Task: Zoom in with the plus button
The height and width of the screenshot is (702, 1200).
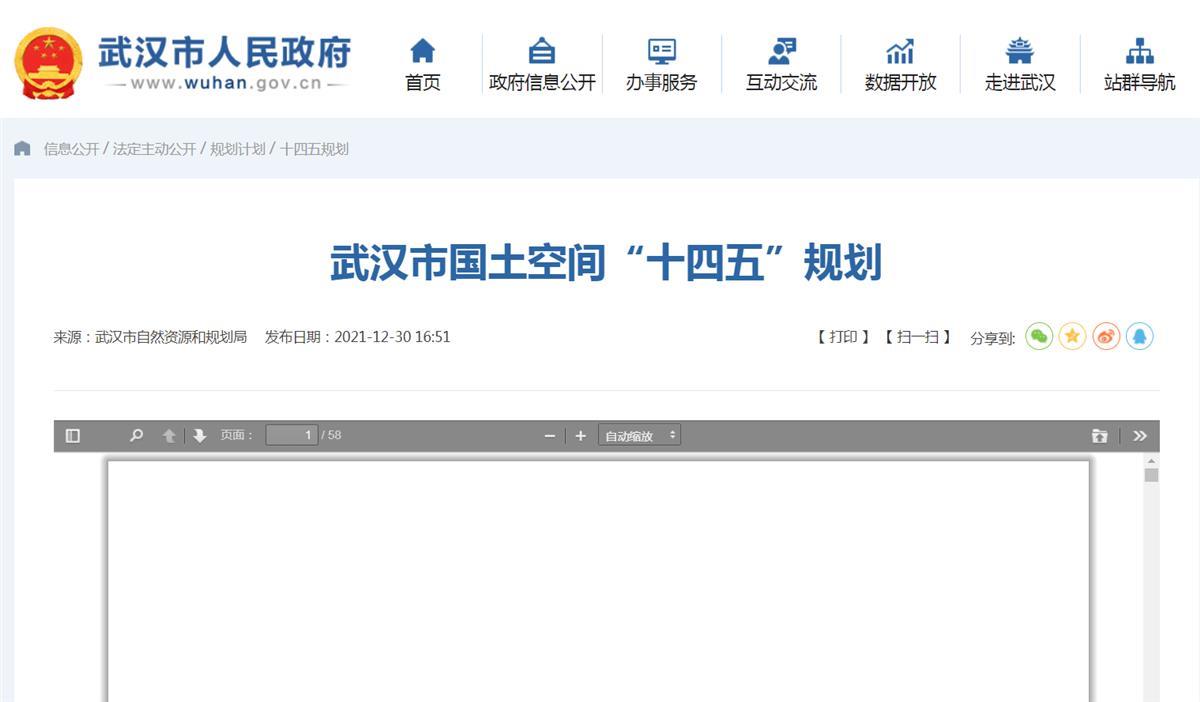Action: (x=580, y=435)
